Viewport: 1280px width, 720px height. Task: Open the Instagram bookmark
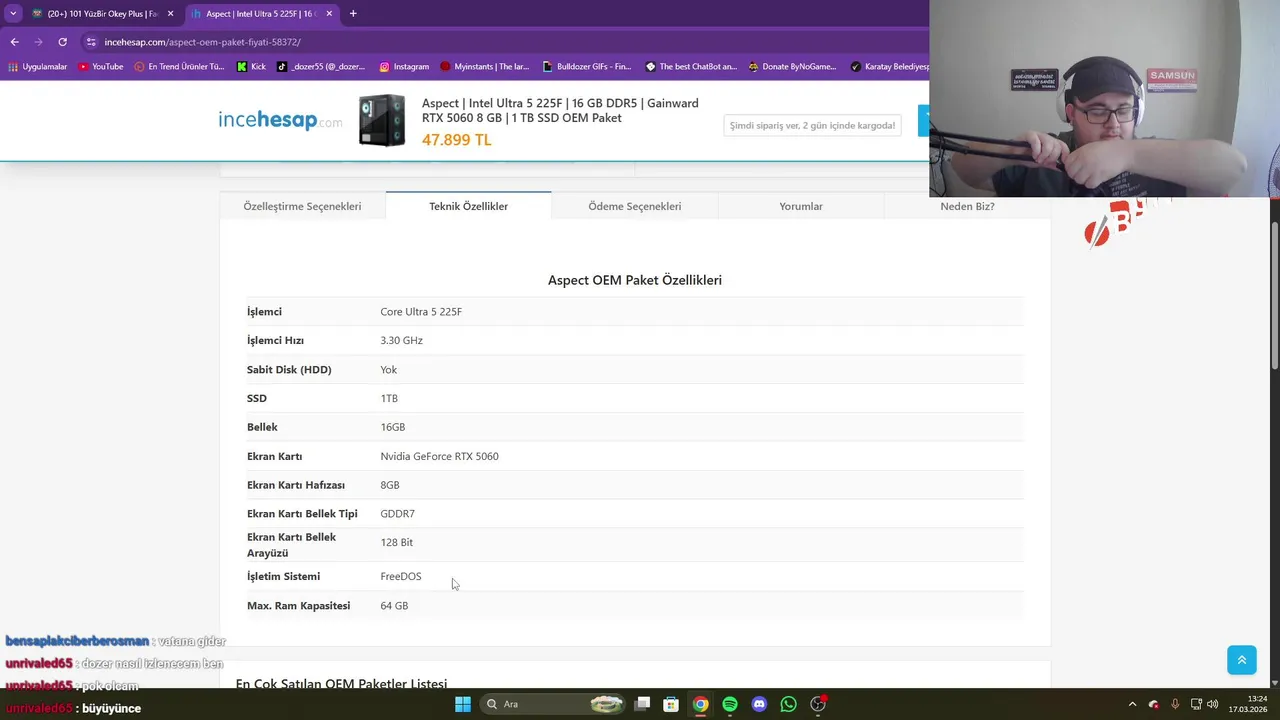click(x=404, y=67)
